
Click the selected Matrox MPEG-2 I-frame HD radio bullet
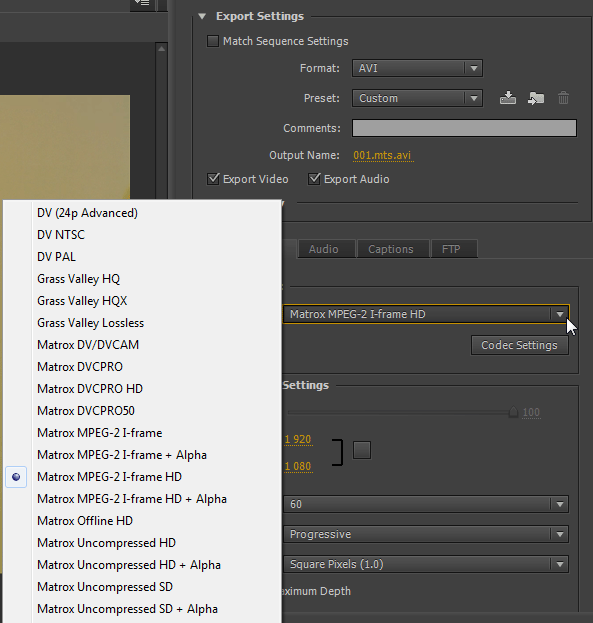pos(16,477)
